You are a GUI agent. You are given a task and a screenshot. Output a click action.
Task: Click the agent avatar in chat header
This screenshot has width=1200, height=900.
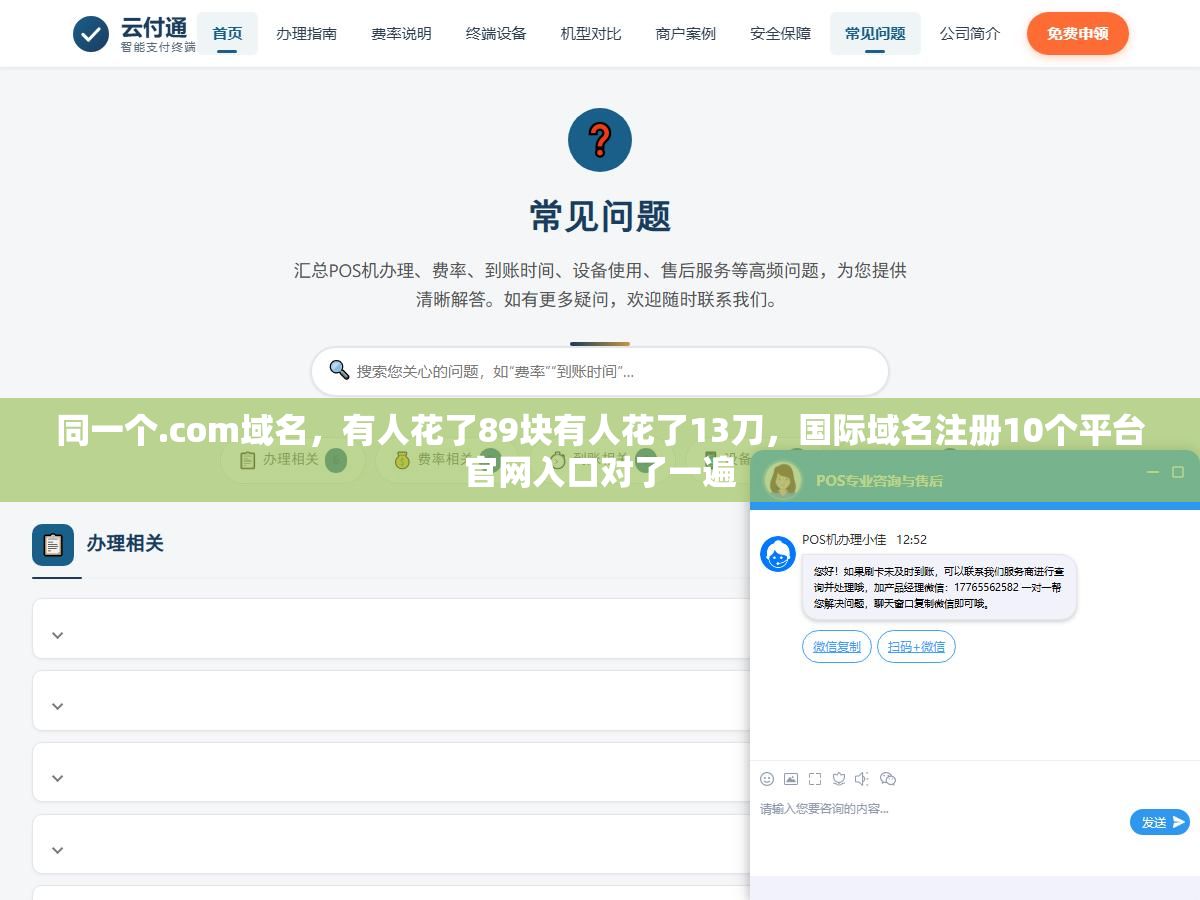point(783,479)
